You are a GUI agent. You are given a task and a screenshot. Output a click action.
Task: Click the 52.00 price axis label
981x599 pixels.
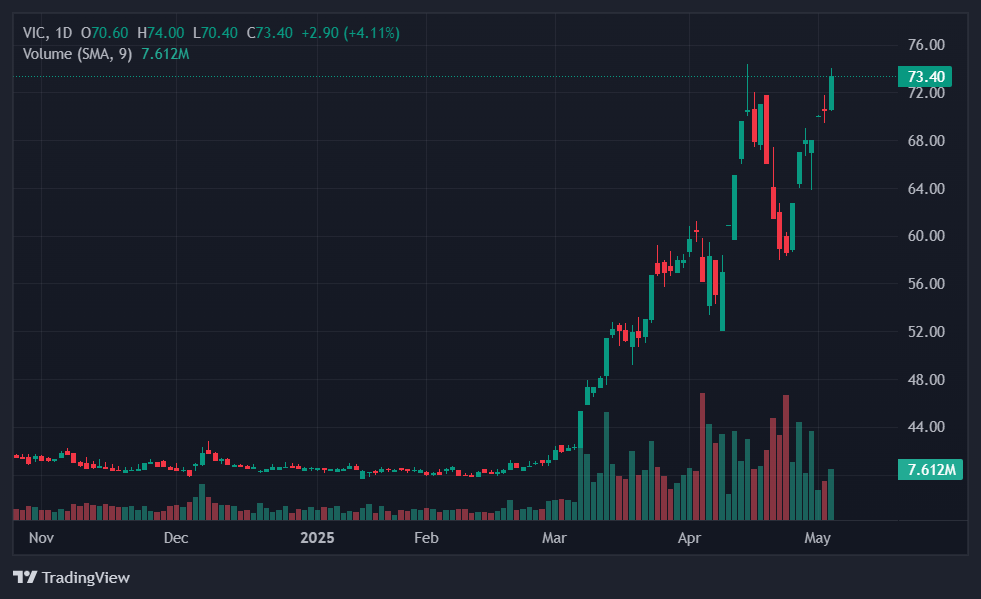click(x=926, y=332)
